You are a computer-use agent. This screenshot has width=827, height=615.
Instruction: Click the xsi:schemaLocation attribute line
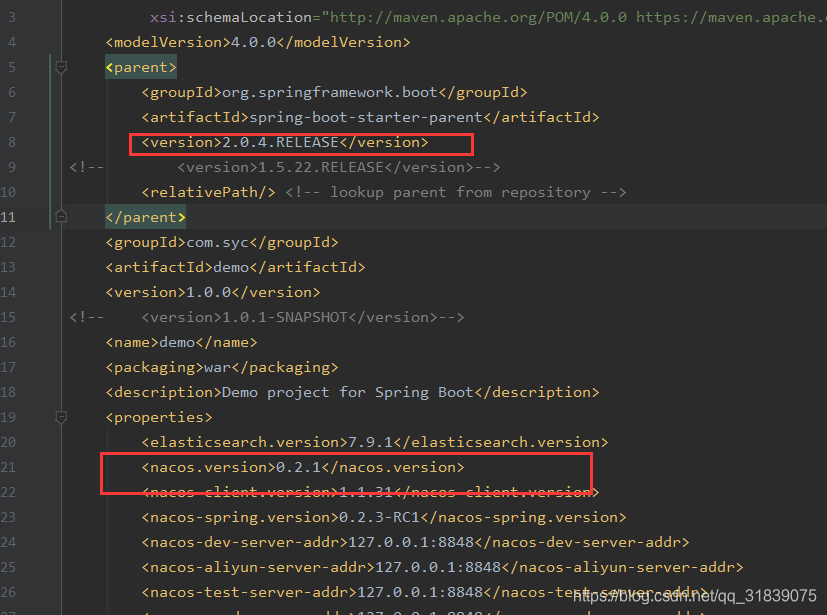(488, 17)
